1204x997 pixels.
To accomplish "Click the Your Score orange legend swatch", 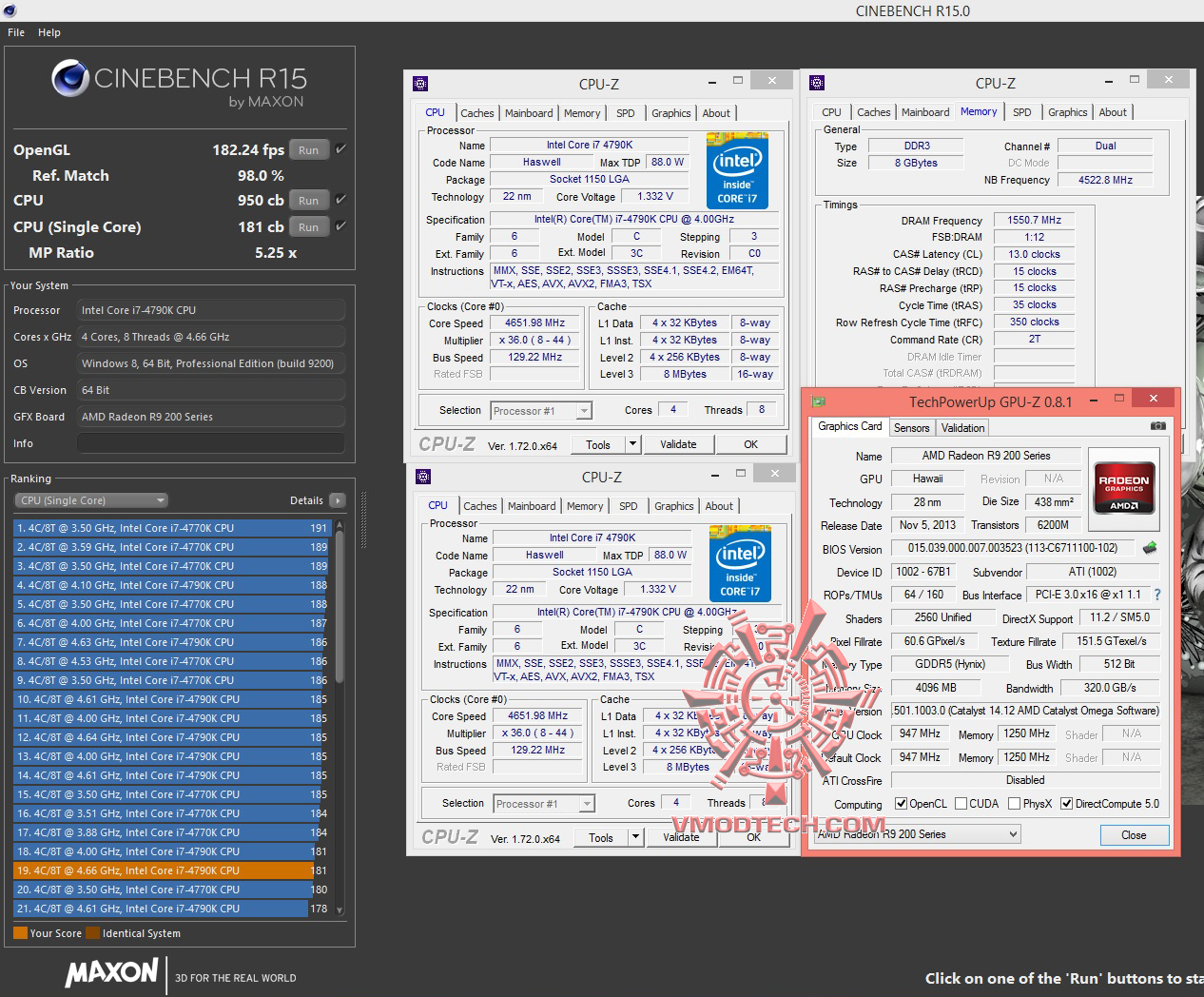I will click(20, 933).
